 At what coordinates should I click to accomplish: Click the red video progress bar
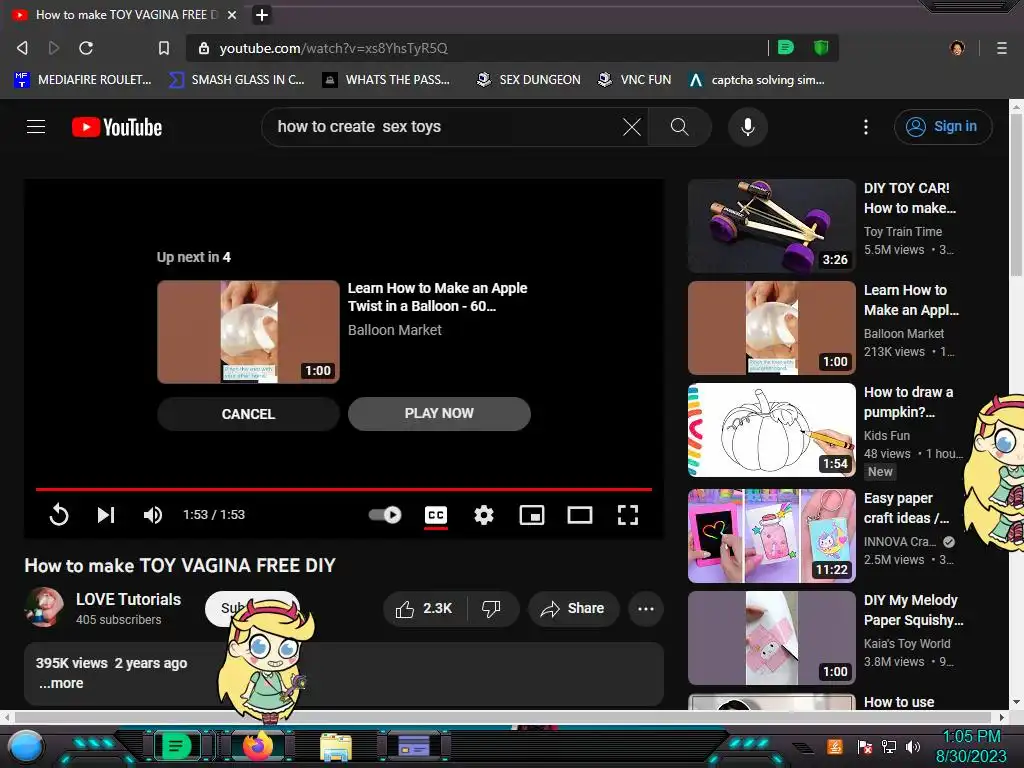[344, 489]
